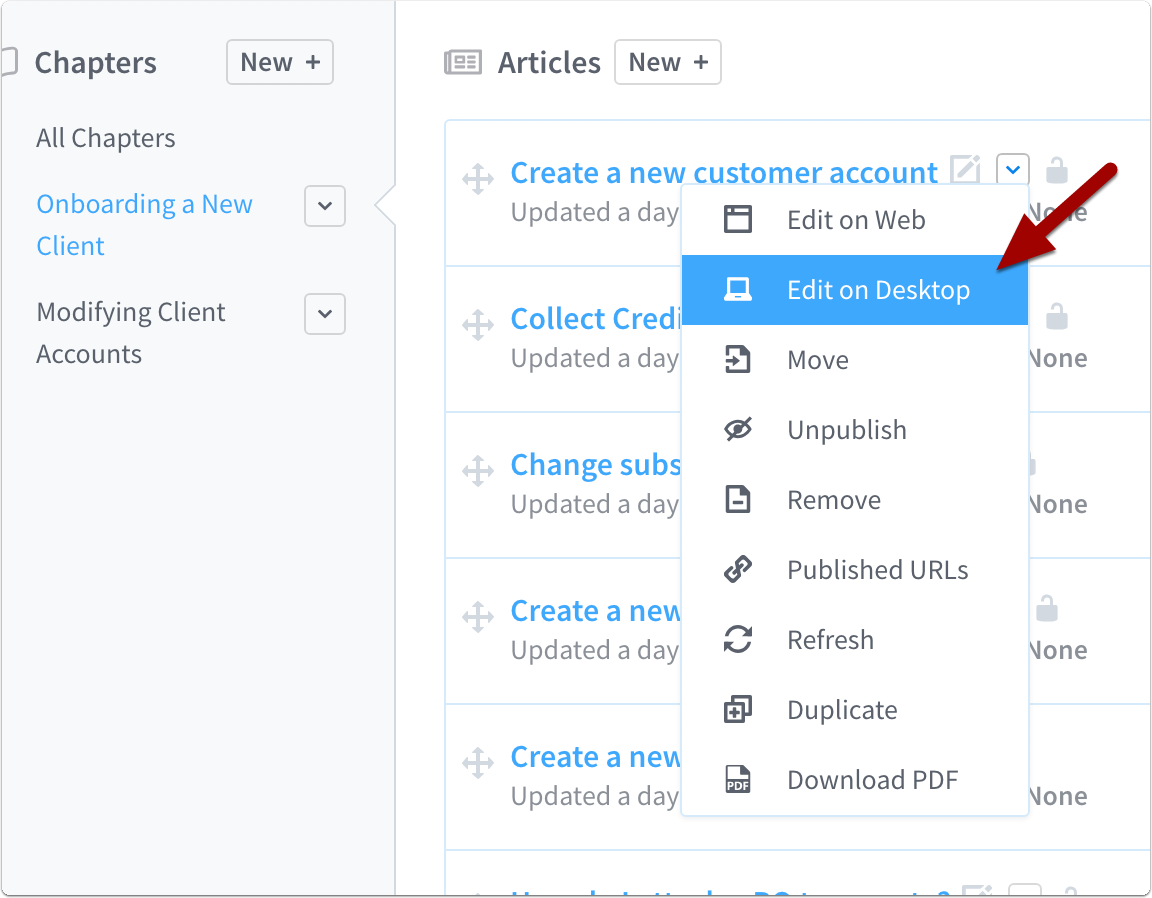Click New + button beside Articles
This screenshot has height=898, width=1152.
coord(668,62)
